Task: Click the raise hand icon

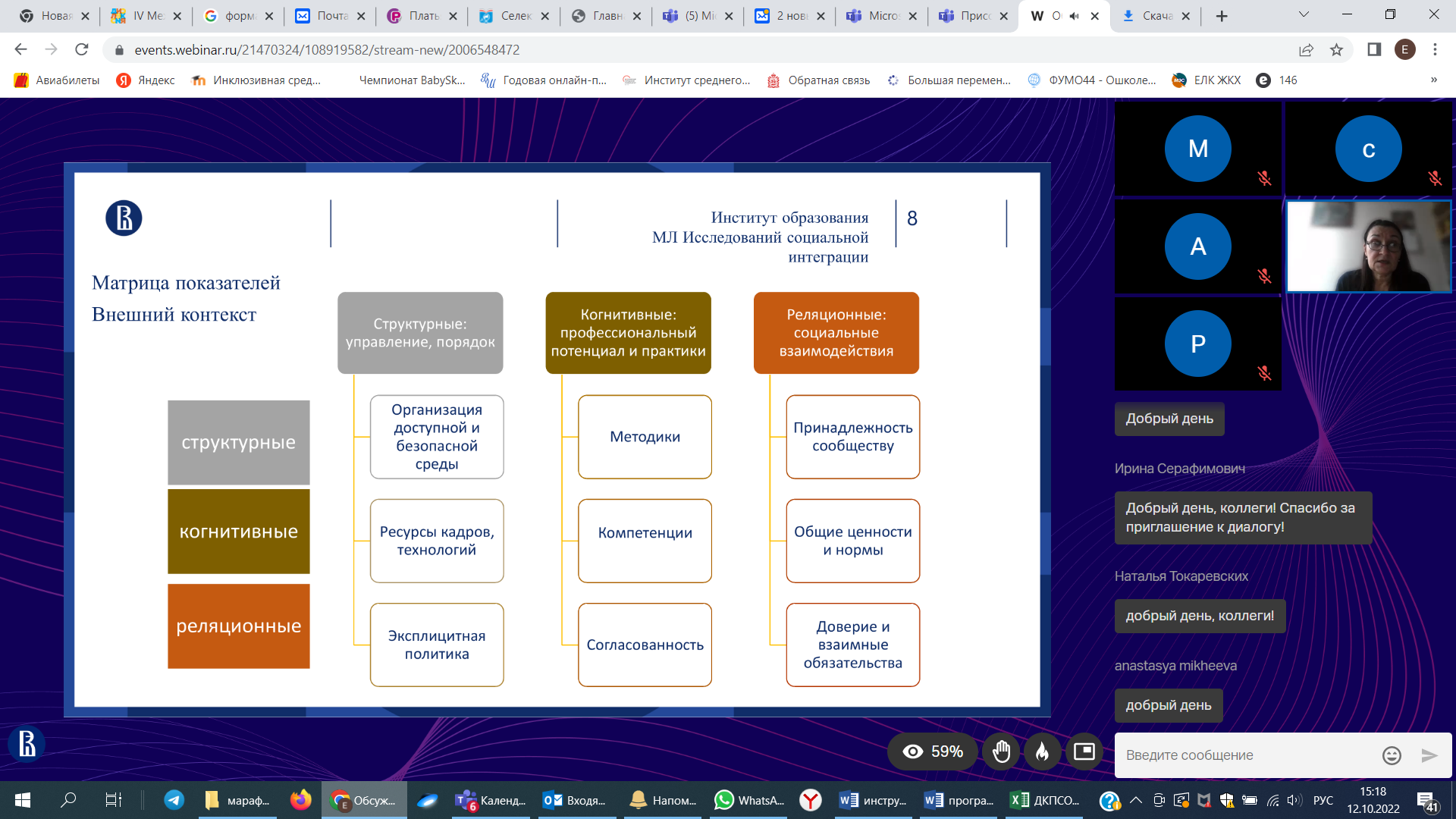Action: coord(1001,752)
